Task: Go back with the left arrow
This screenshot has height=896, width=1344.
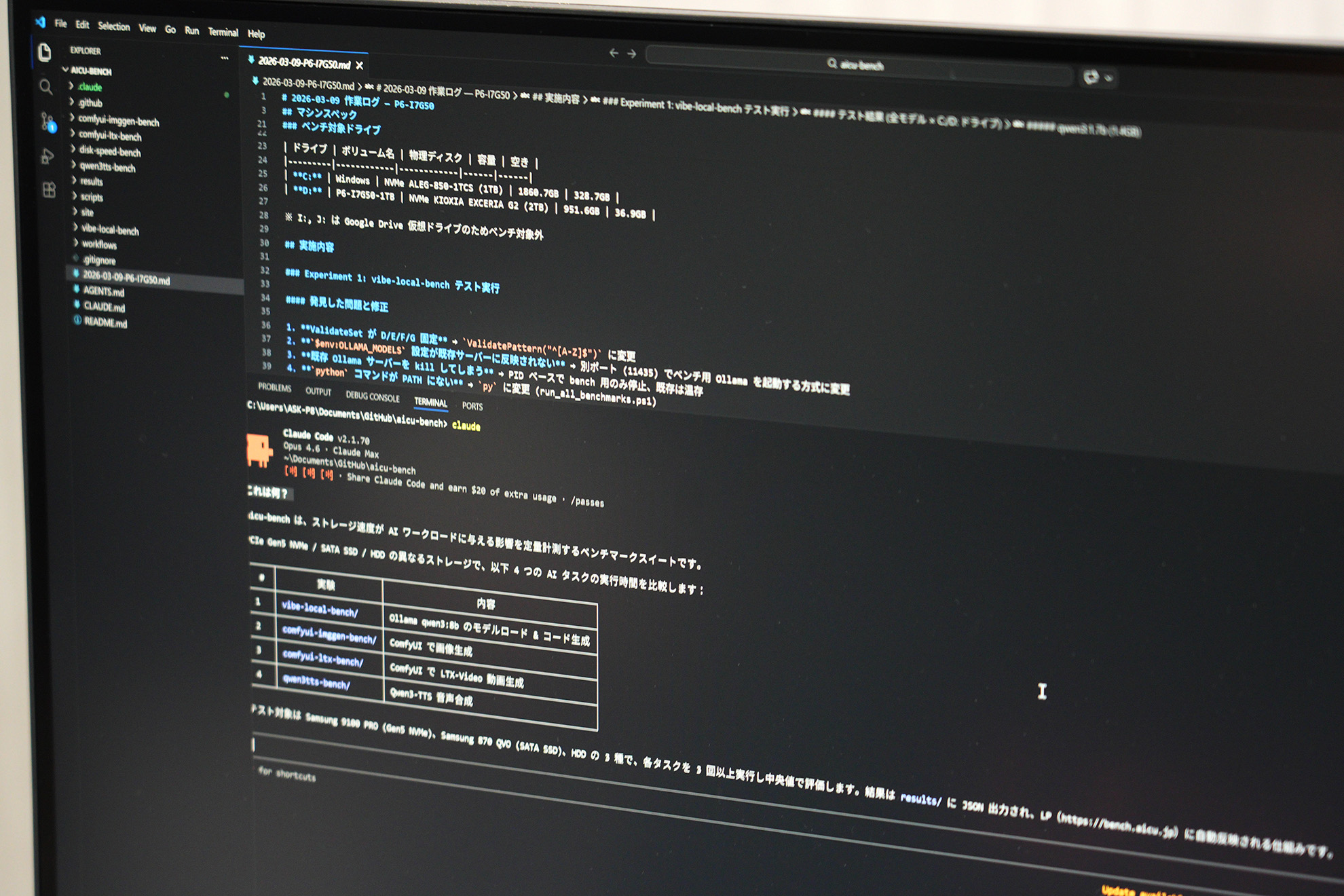Action: [x=614, y=53]
